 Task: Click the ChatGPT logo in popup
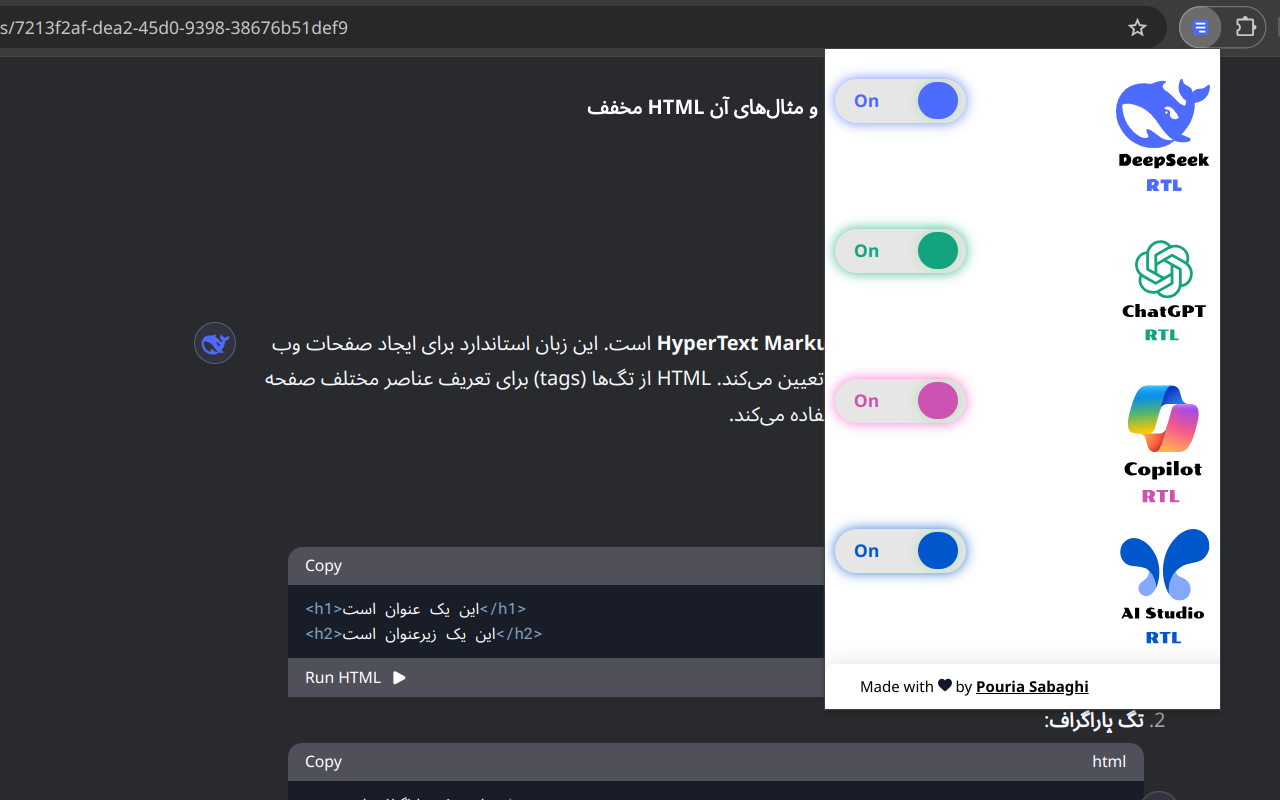(1164, 269)
